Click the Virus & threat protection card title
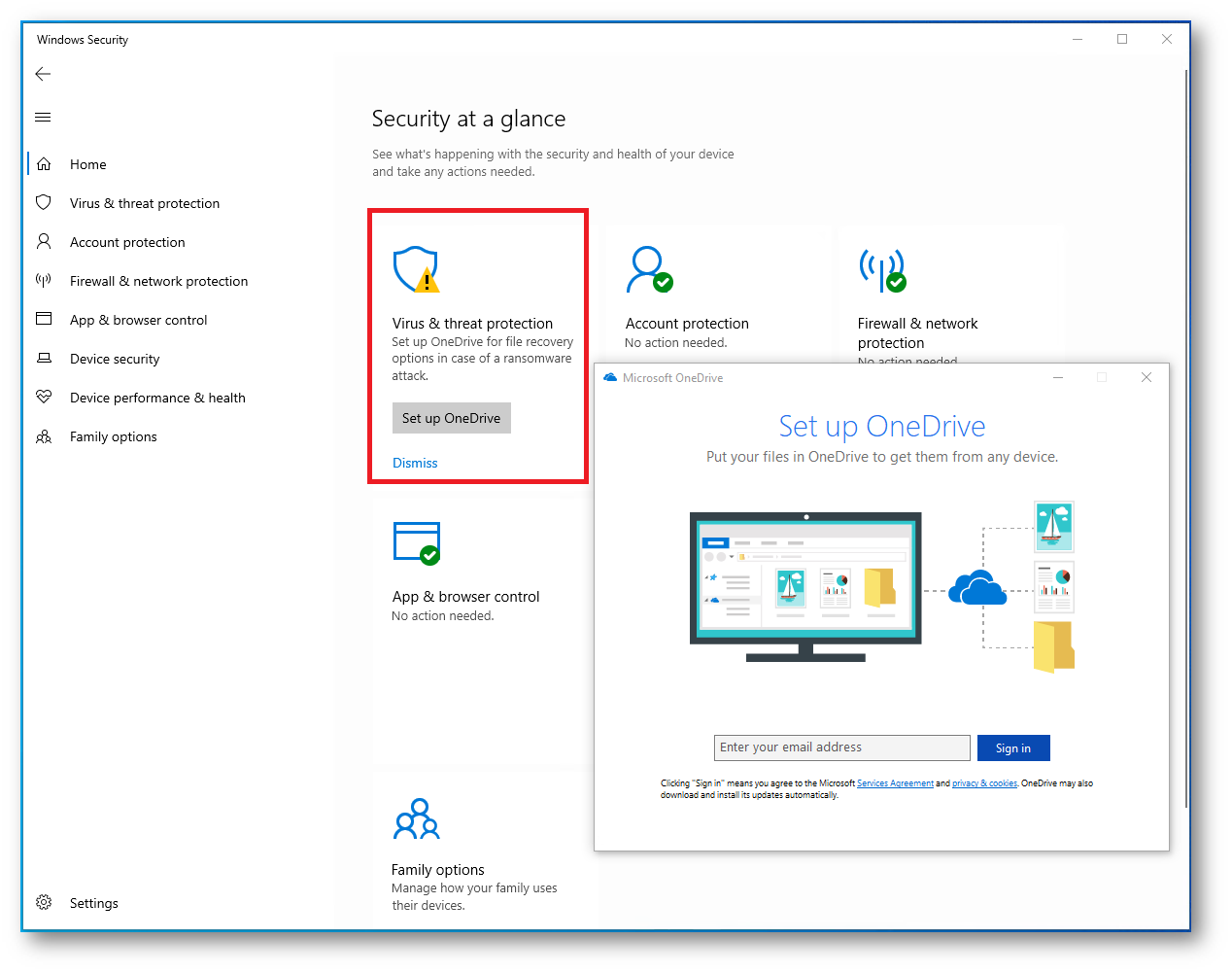The width and height of the screenshot is (1232, 973). 472,324
